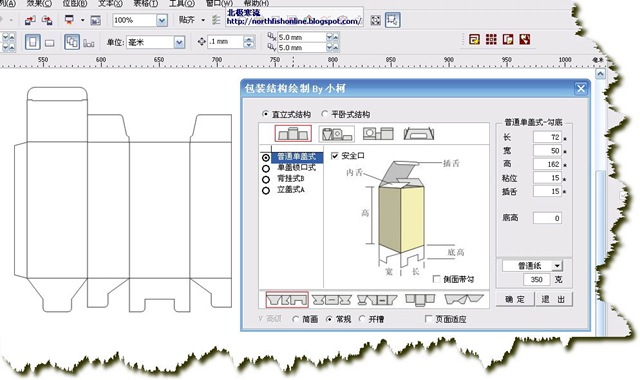640x380 pixels.
Task: Choose the second box-type category thumbnail
Action: 336,133
